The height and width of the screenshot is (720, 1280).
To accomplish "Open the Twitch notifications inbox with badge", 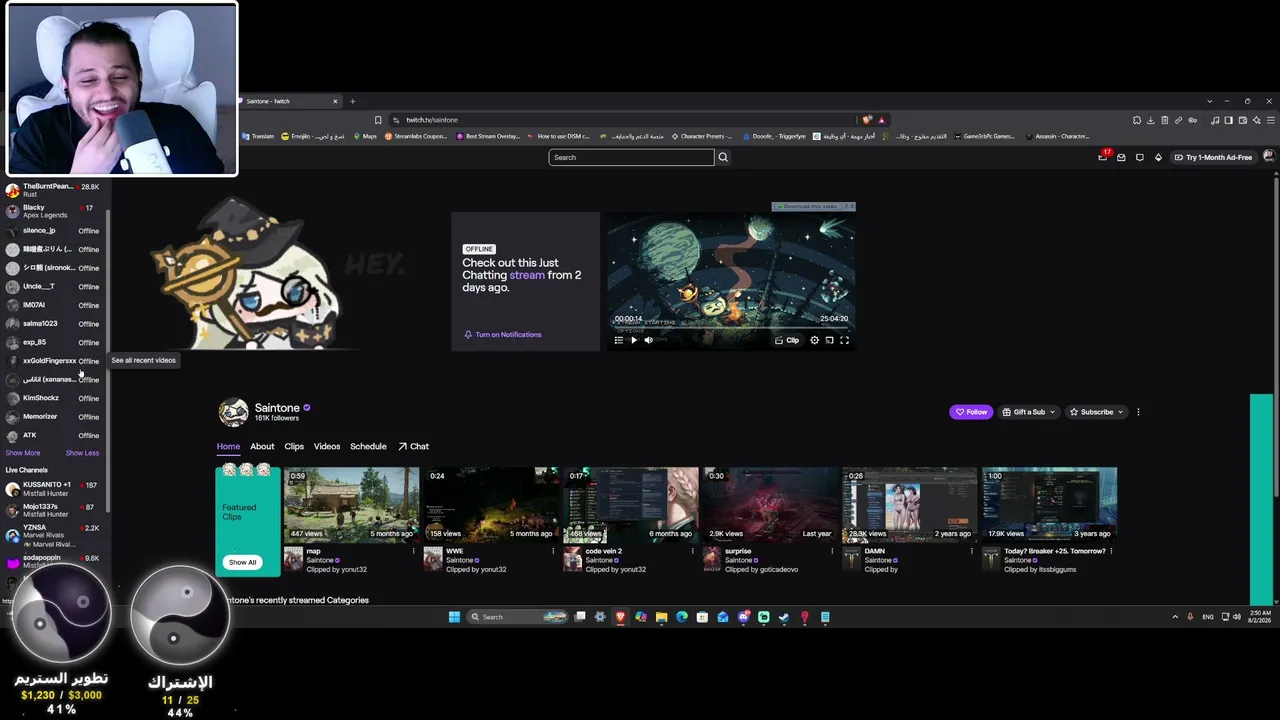I will click(x=1103, y=157).
